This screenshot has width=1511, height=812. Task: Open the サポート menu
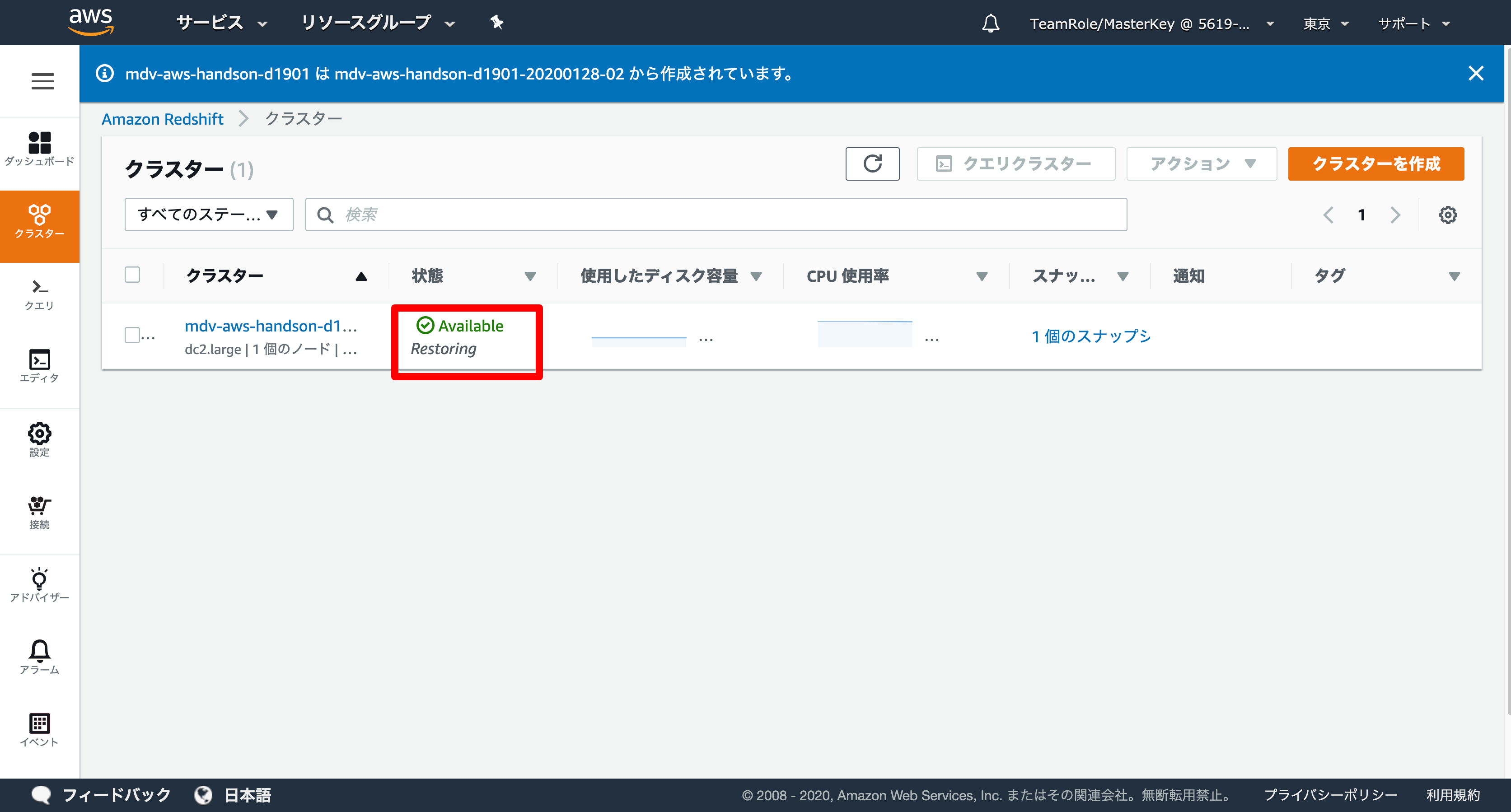(x=1413, y=23)
